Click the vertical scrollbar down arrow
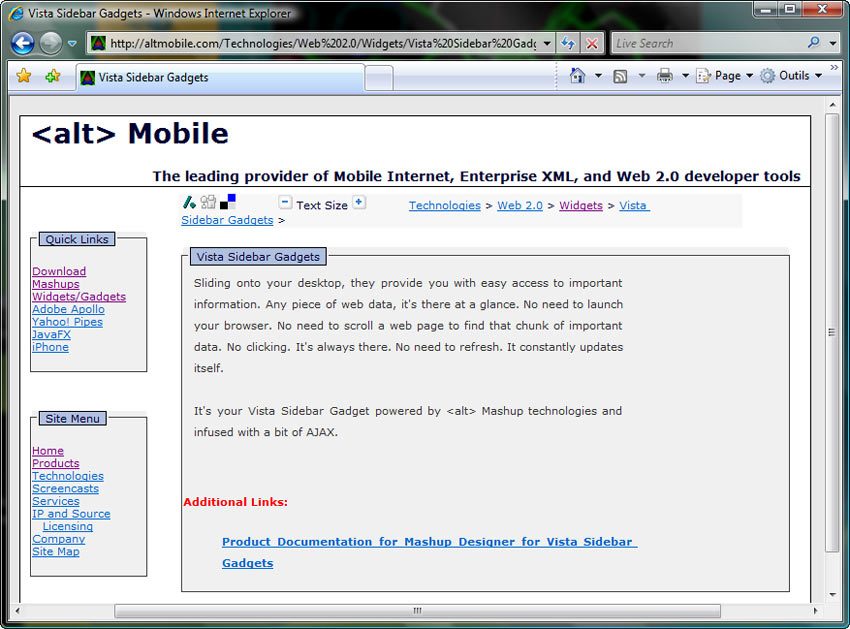The height and width of the screenshot is (629, 850). click(832, 595)
